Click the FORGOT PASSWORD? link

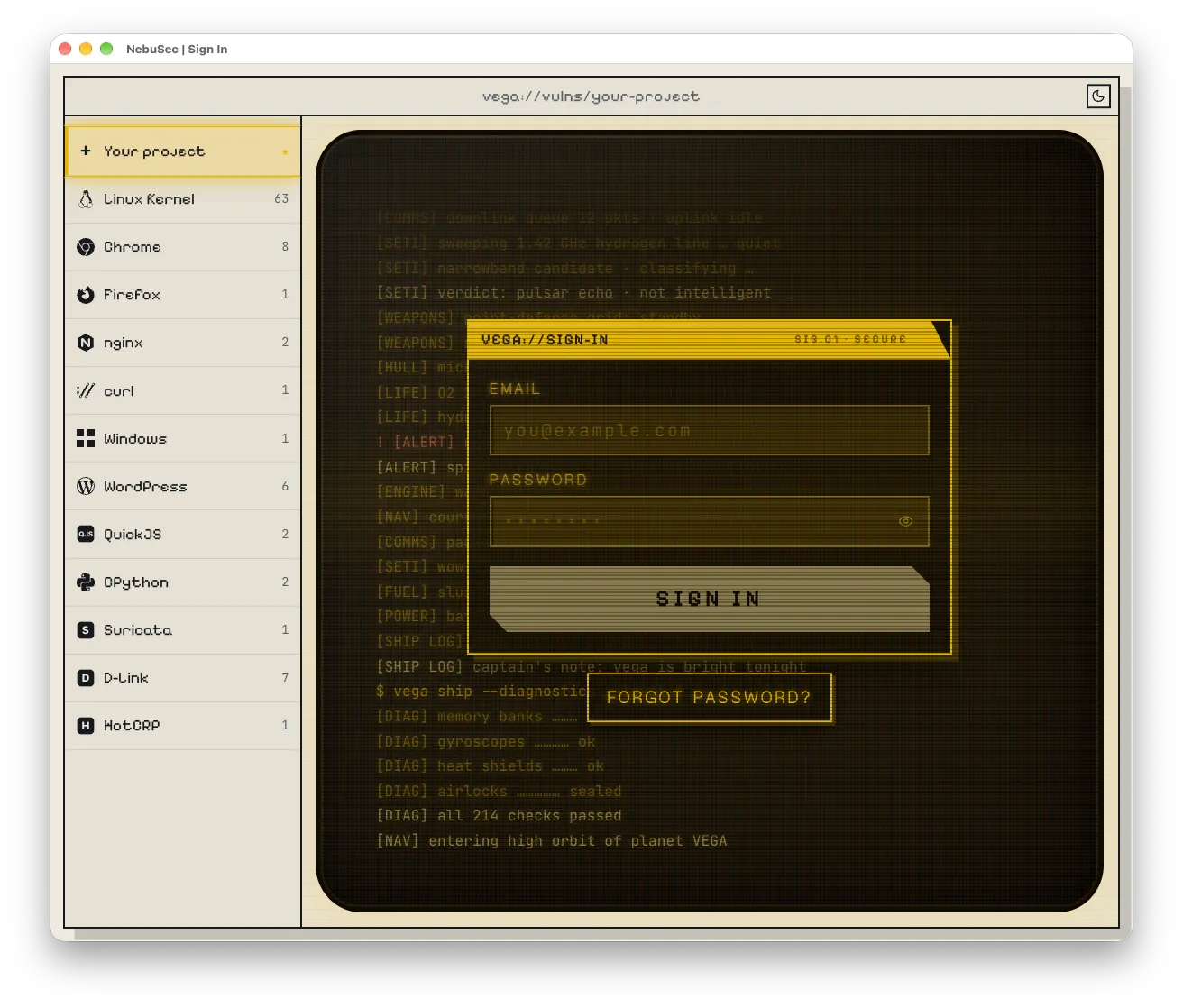coord(709,697)
